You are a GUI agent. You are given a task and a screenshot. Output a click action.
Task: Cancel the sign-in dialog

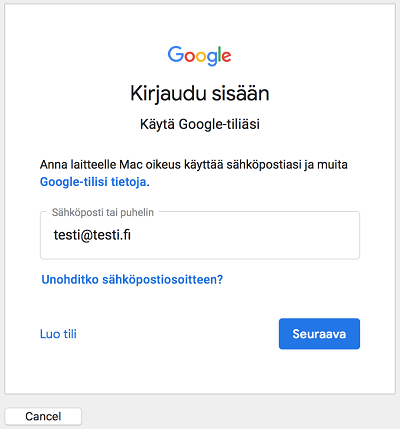(x=43, y=416)
